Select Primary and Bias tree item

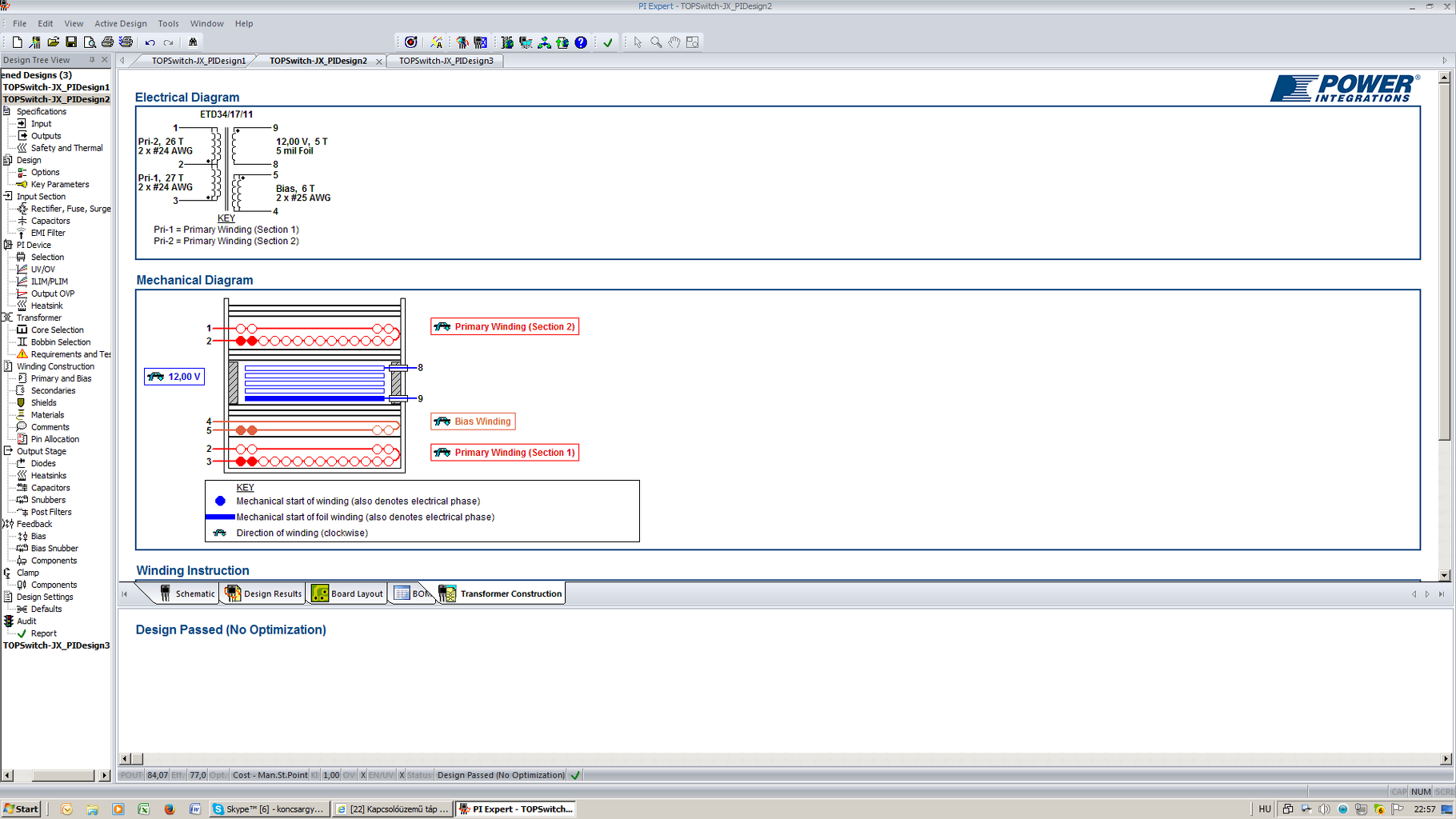61,379
